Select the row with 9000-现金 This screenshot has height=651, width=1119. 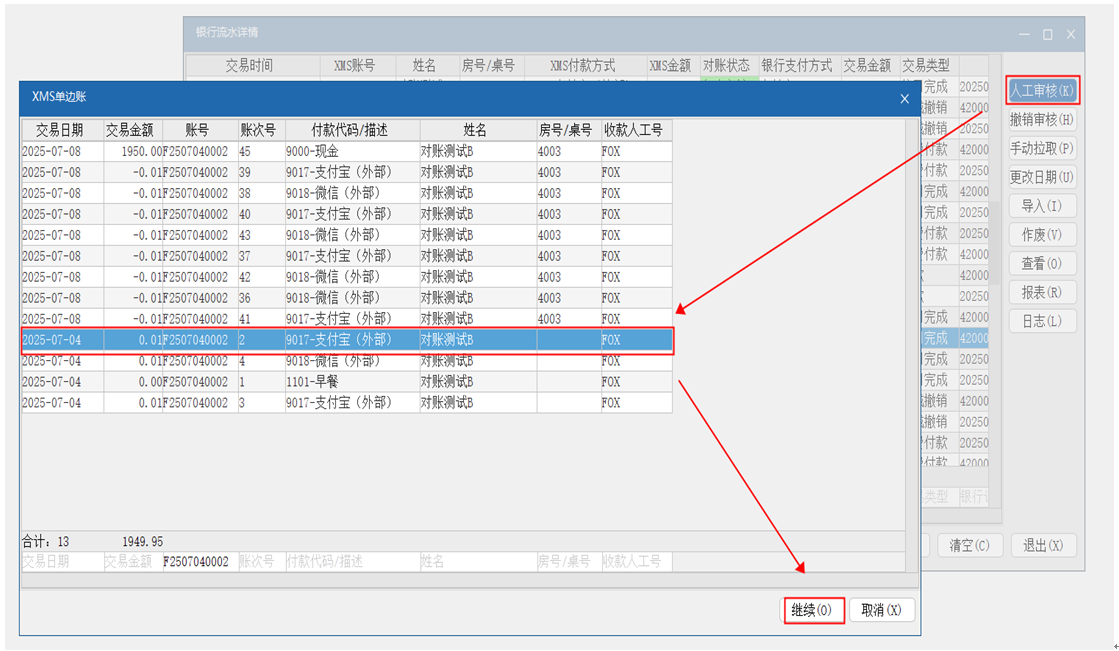347,151
